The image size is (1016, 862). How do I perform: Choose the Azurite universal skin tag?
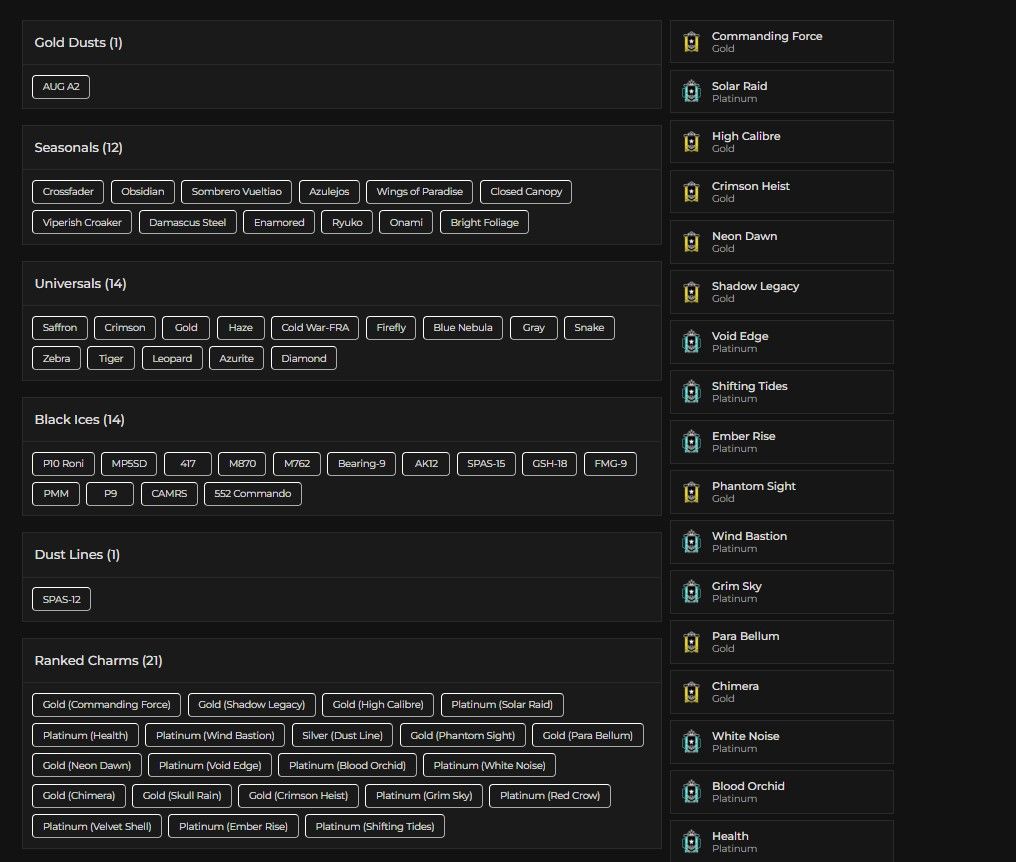pos(237,358)
